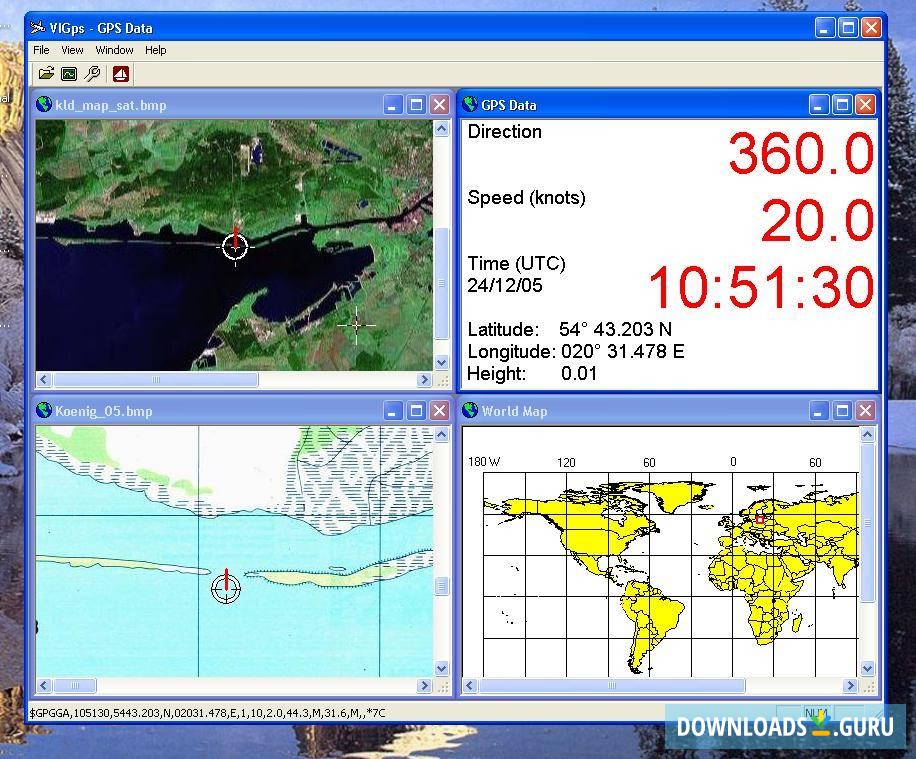Screen dimensions: 916x759
Task: Open the View menu
Action: (72, 50)
